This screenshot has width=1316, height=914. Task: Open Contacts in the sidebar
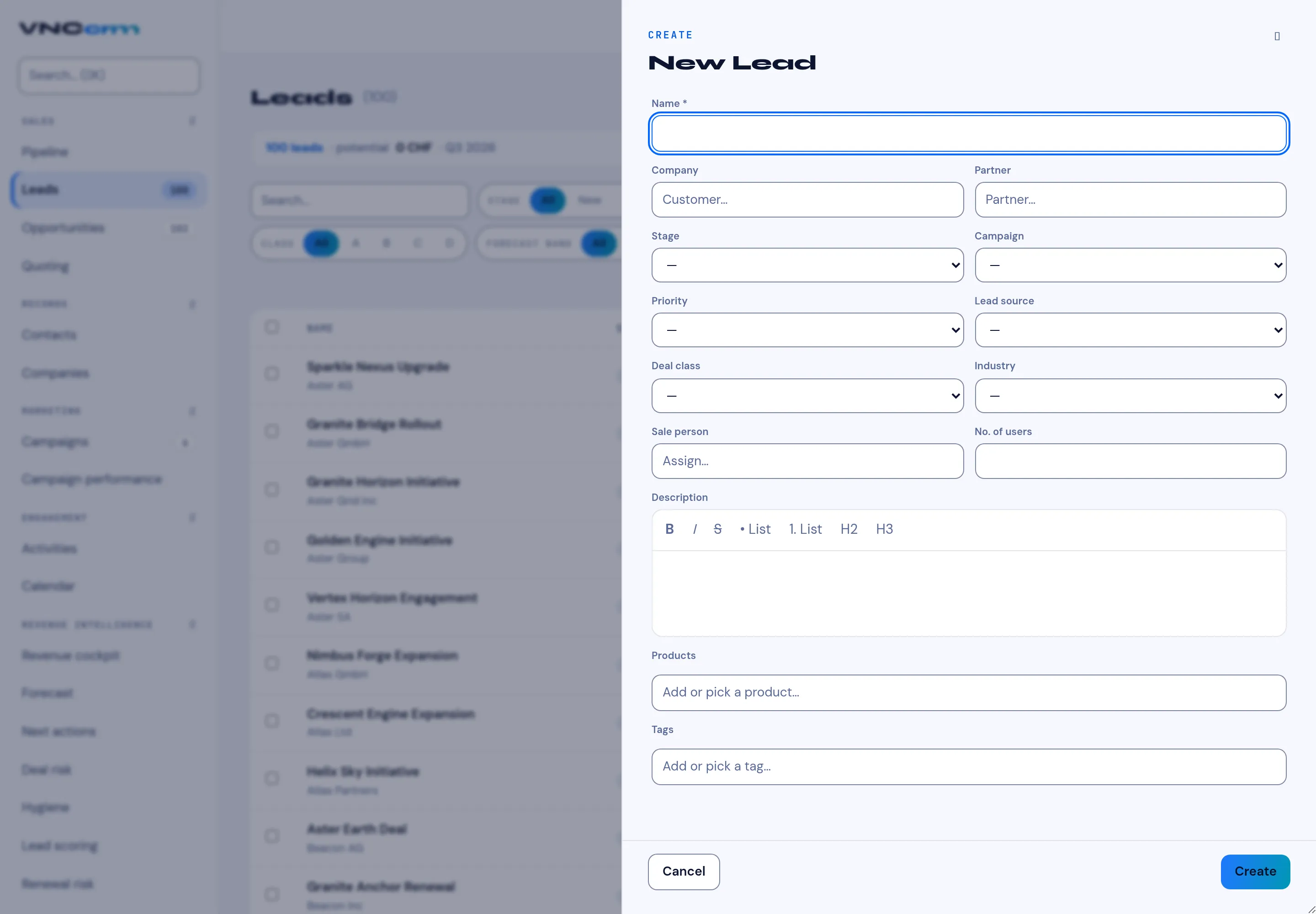click(108, 335)
